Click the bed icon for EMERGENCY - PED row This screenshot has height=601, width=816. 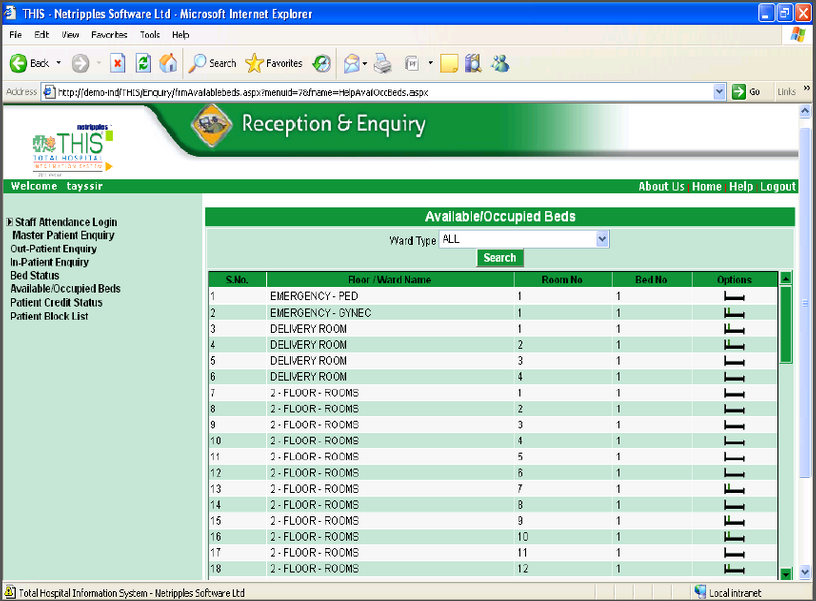(x=734, y=297)
